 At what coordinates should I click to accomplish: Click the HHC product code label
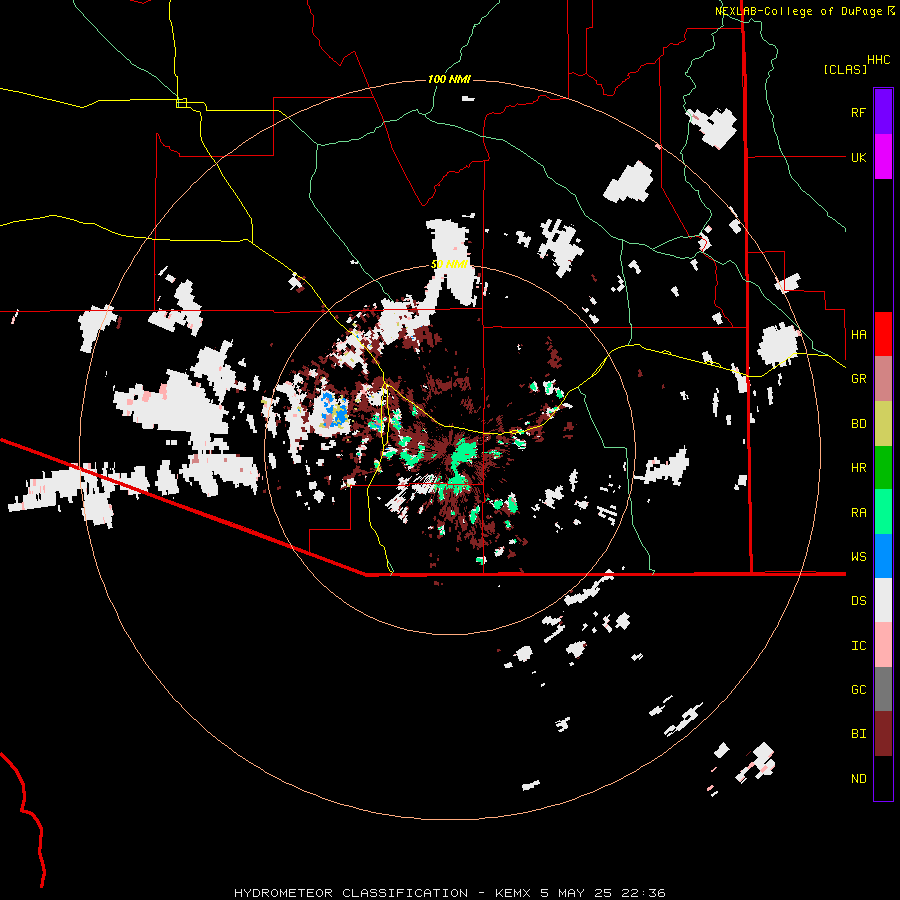(x=879, y=60)
